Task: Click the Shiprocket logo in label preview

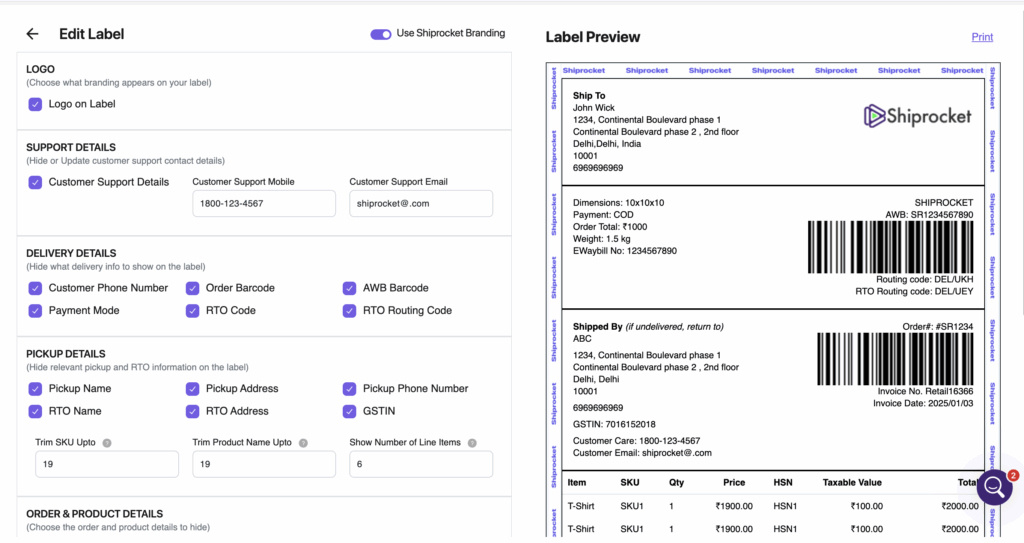Action: [x=917, y=116]
